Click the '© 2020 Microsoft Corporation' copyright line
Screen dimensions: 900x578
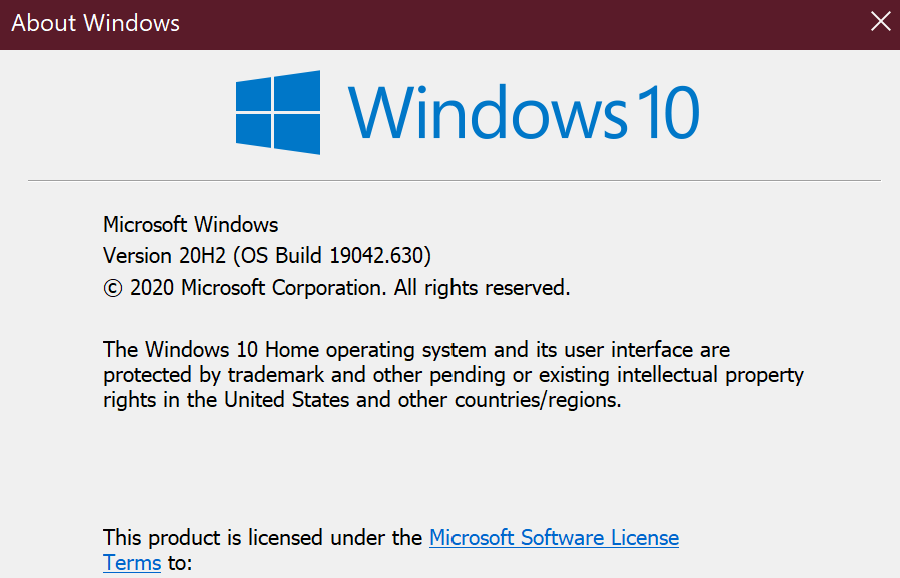[x=337, y=288]
